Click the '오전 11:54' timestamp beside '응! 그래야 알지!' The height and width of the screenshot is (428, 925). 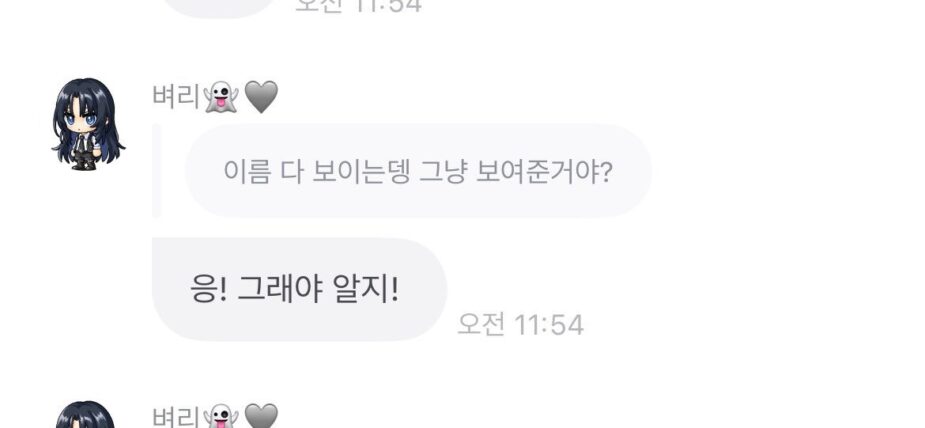521,324
